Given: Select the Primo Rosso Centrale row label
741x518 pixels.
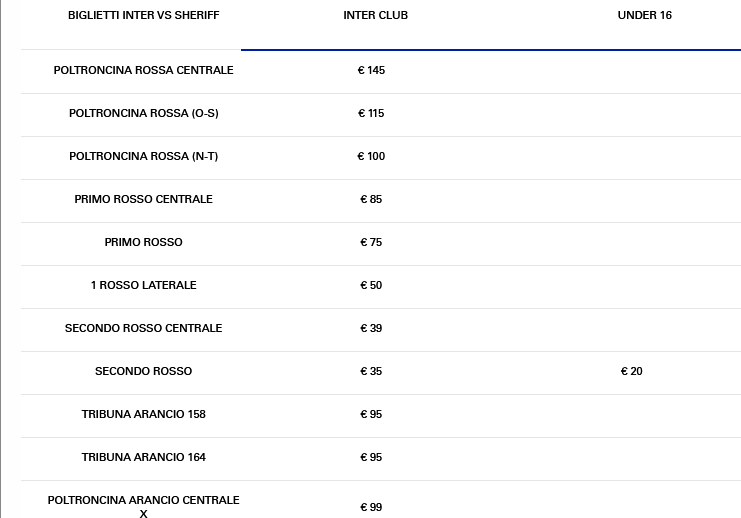Looking at the screenshot, I should click(x=143, y=200).
